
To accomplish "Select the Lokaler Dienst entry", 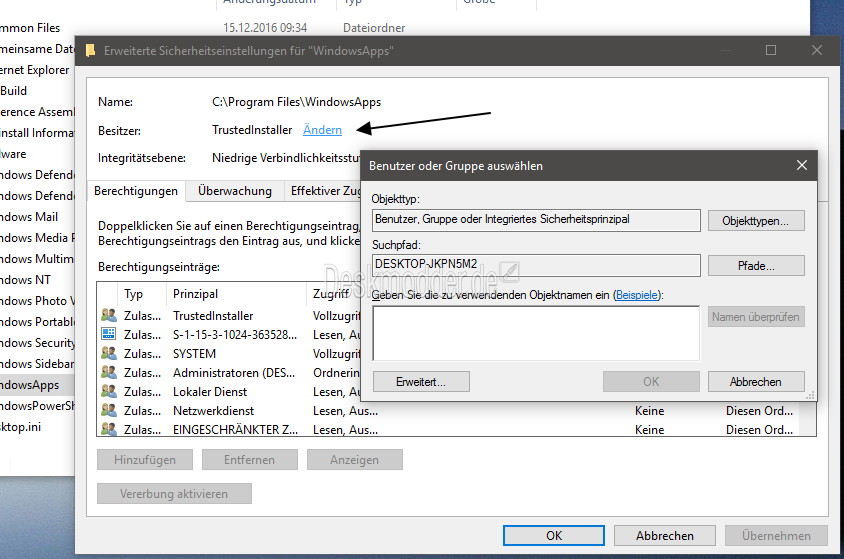I will (229, 392).
